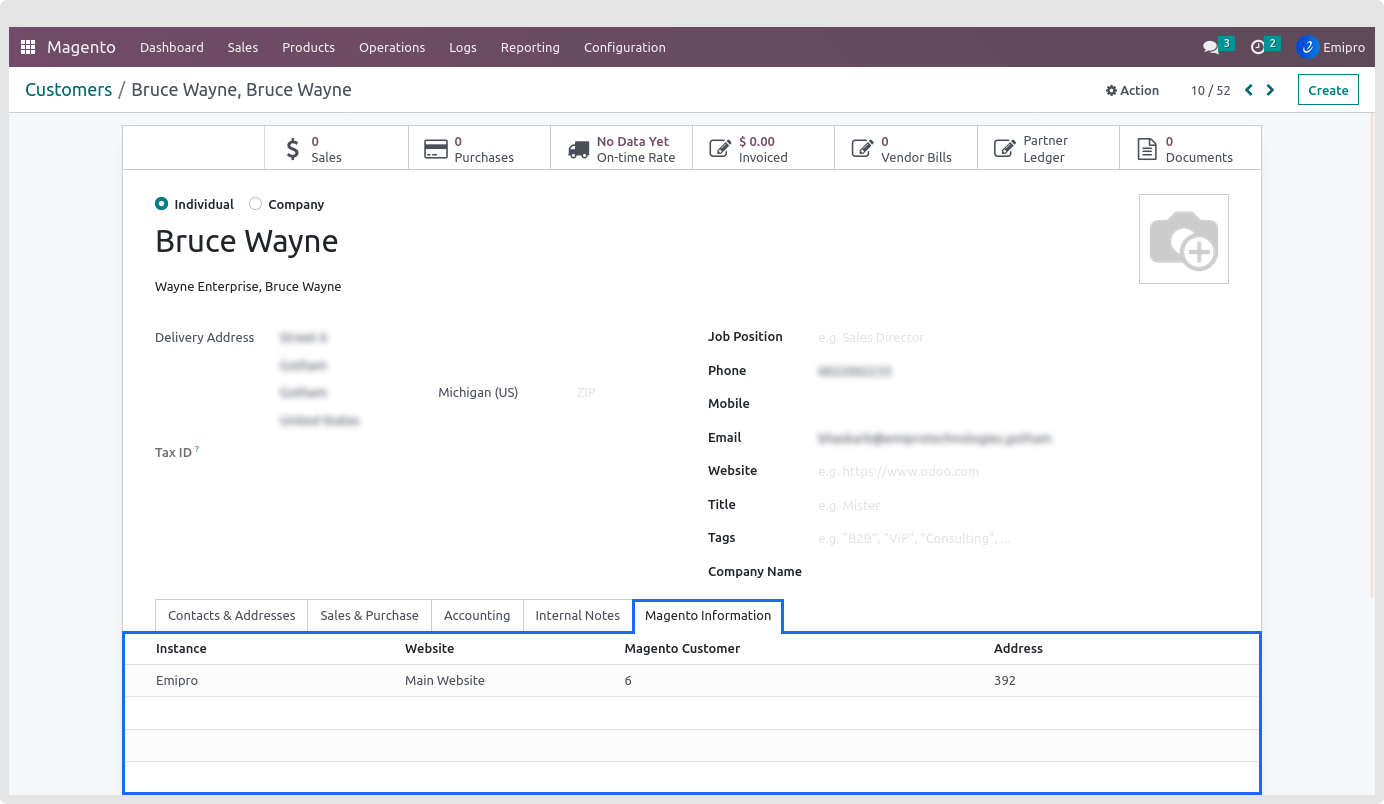Viewport: 1384px width, 804px height.
Task: Open Documents file stat button
Action: (x=1189, y=149)
